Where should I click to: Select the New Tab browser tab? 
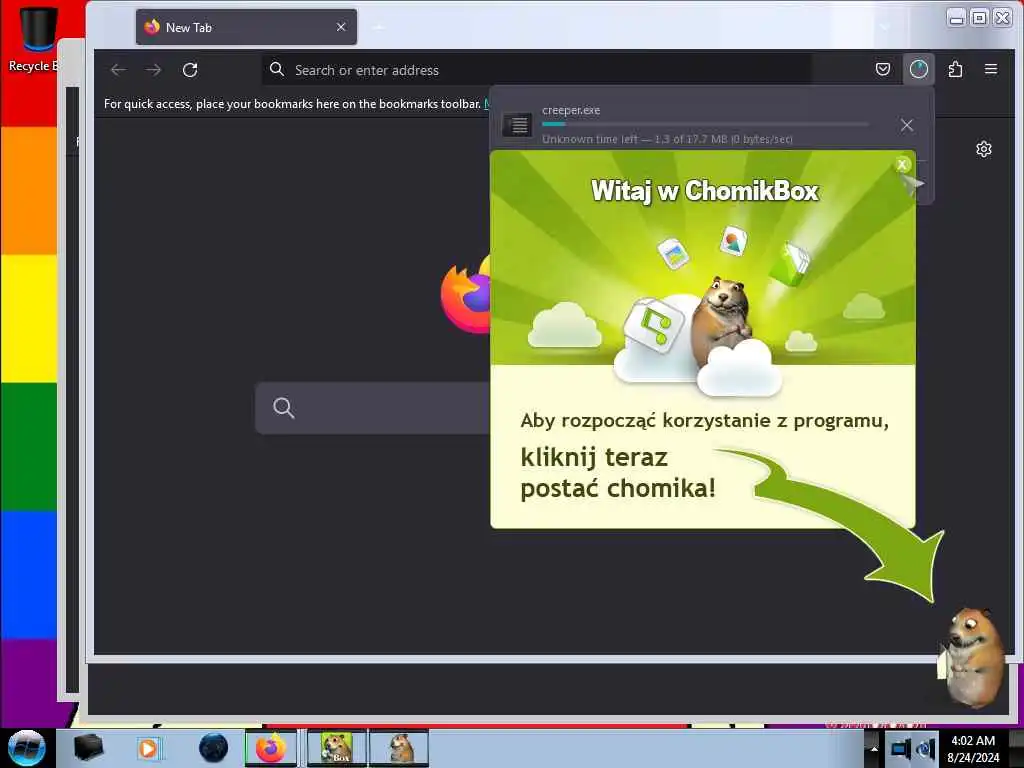coord(246,27)
